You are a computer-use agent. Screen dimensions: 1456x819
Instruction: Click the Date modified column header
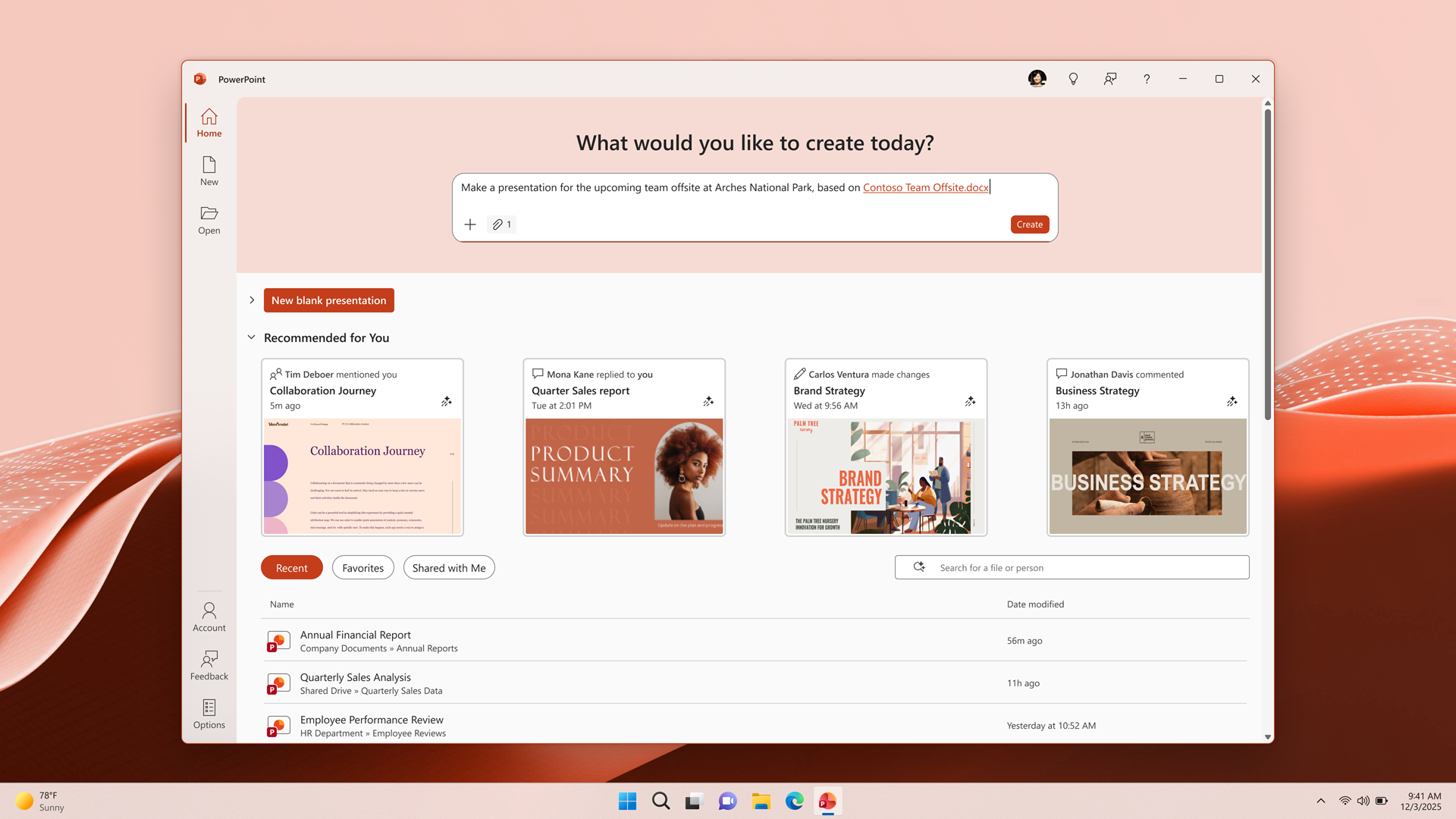coord(1035,604)
